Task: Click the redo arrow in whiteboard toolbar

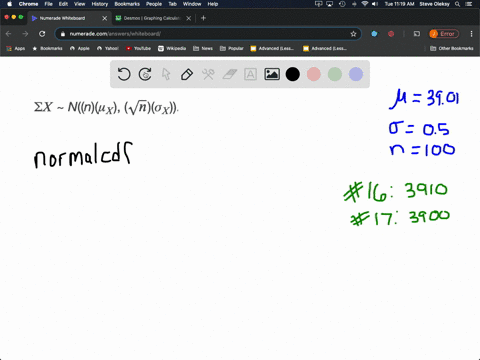Action: 145,74
